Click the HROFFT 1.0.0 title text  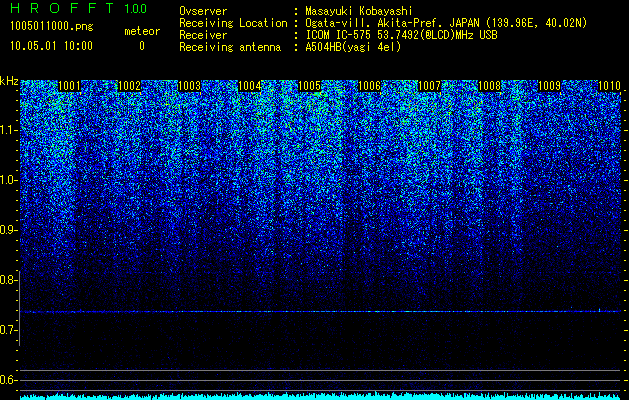(79, 8)
